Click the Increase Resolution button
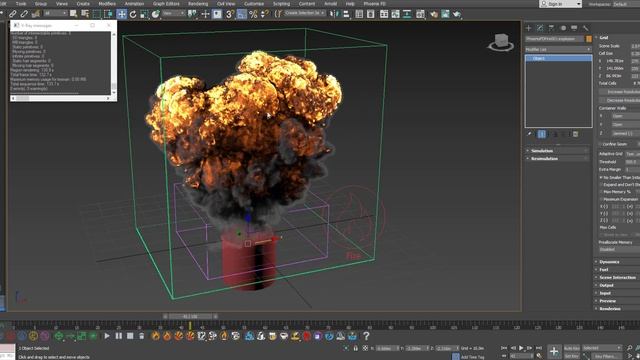Image resolution: width=640 pixels, height=360 pixels. tap(621, 92)
